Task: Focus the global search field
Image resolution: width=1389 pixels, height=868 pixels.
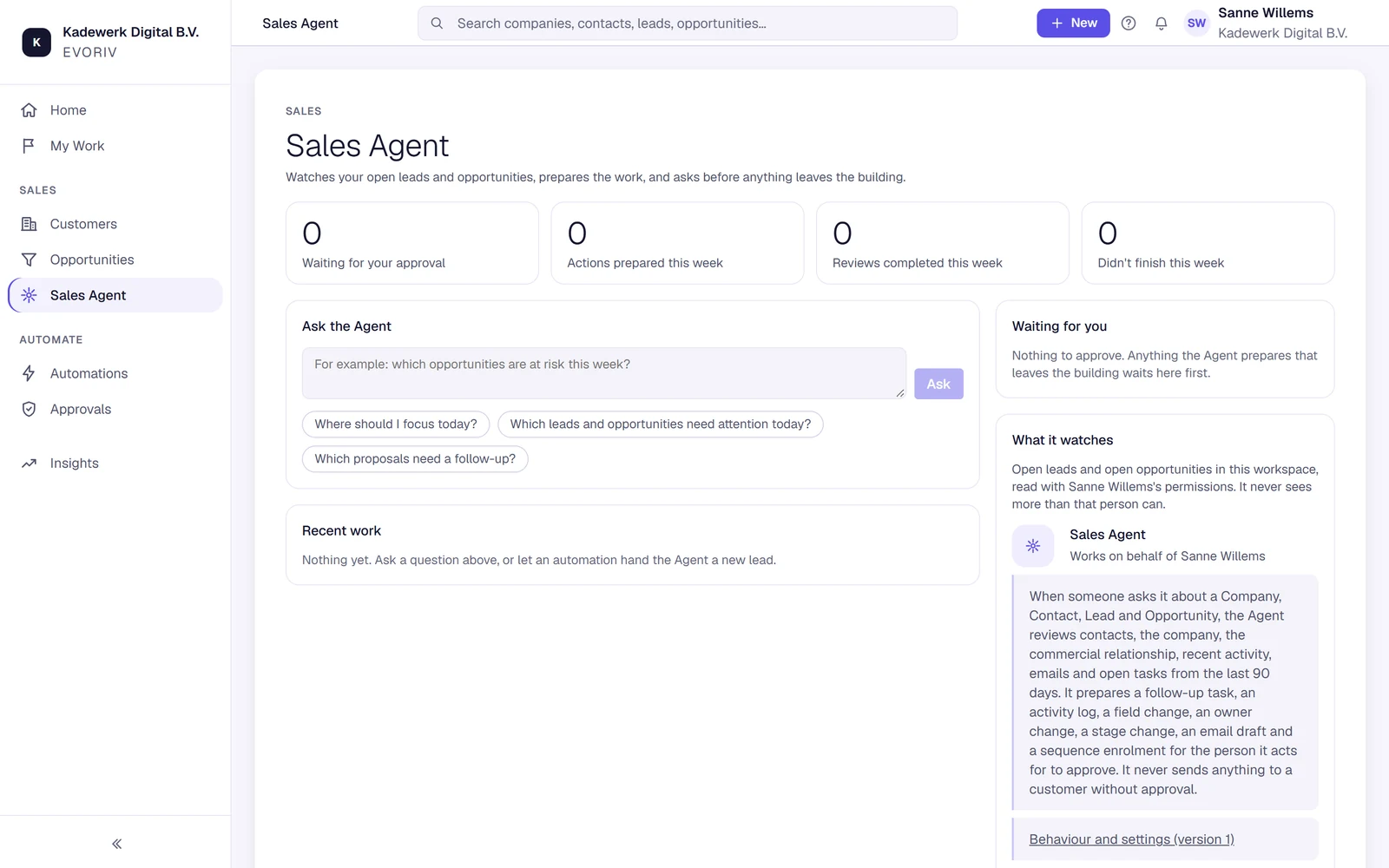Action: click(688, 23)
